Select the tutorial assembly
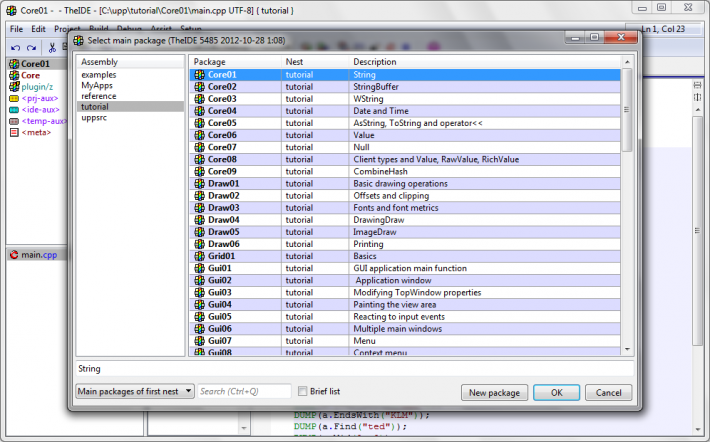Viewport: 710px width, 442px height. tap(95, 107)
